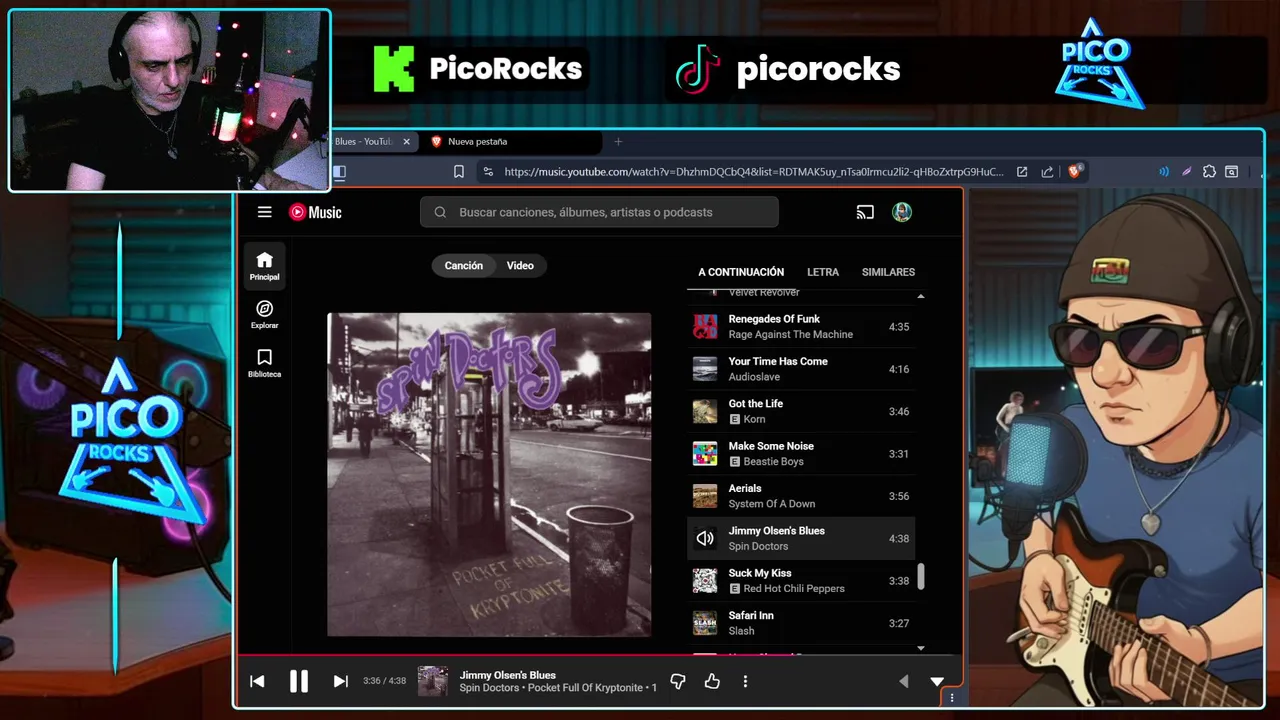Click the Beastie Boys track thumbnail

pyautogui.click(x=705, y=454)
